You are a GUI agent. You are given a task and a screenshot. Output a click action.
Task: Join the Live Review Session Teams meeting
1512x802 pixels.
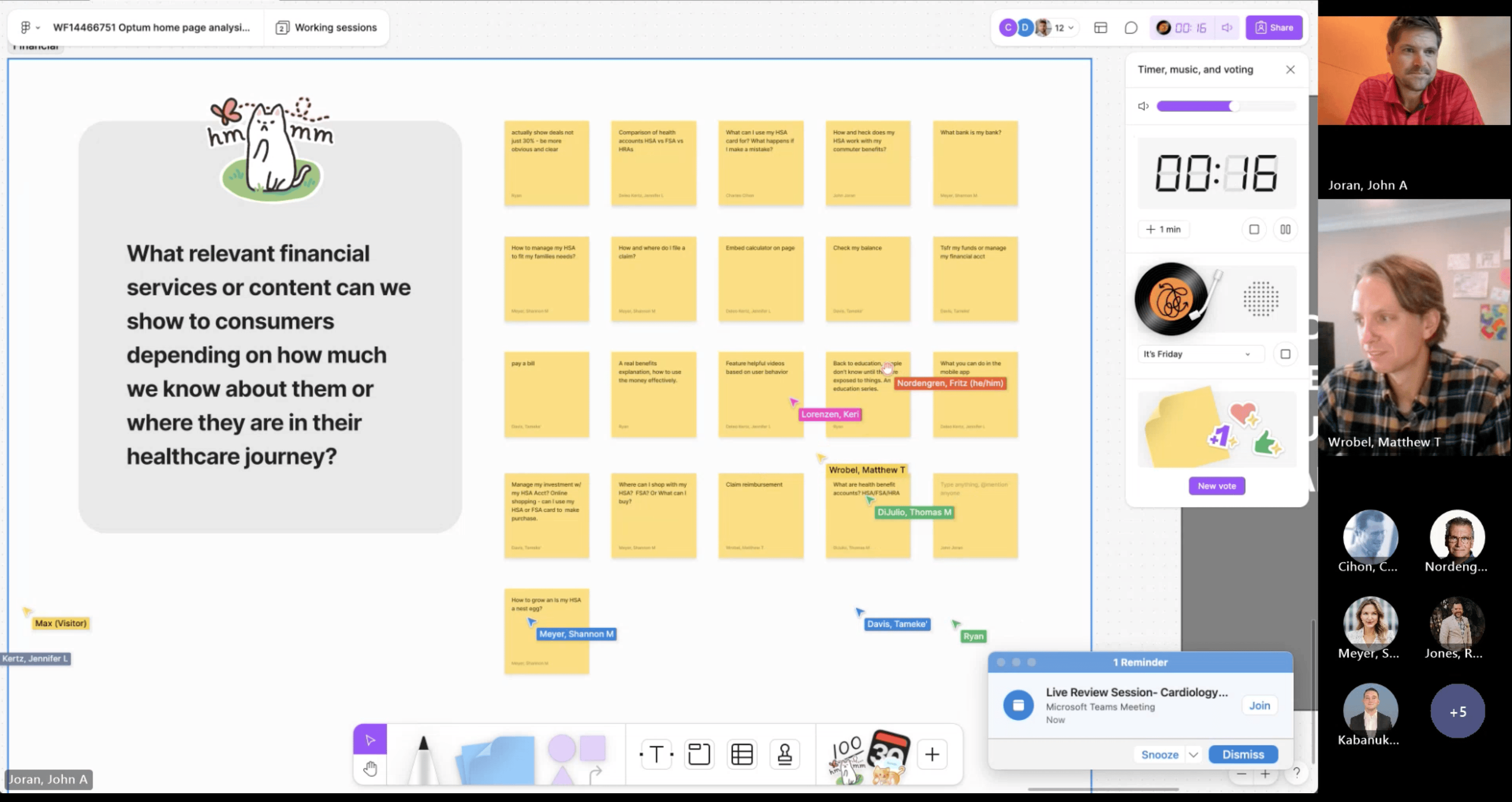click(x=1259, y=705)
